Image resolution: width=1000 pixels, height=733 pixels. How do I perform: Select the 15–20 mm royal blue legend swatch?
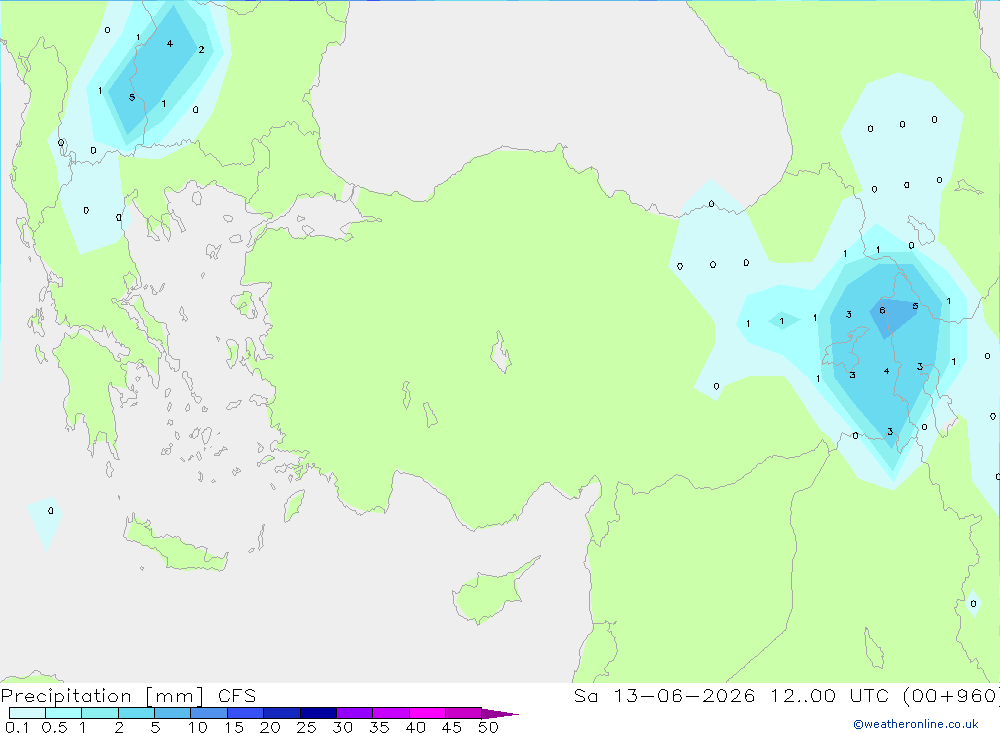pos(246,713)
